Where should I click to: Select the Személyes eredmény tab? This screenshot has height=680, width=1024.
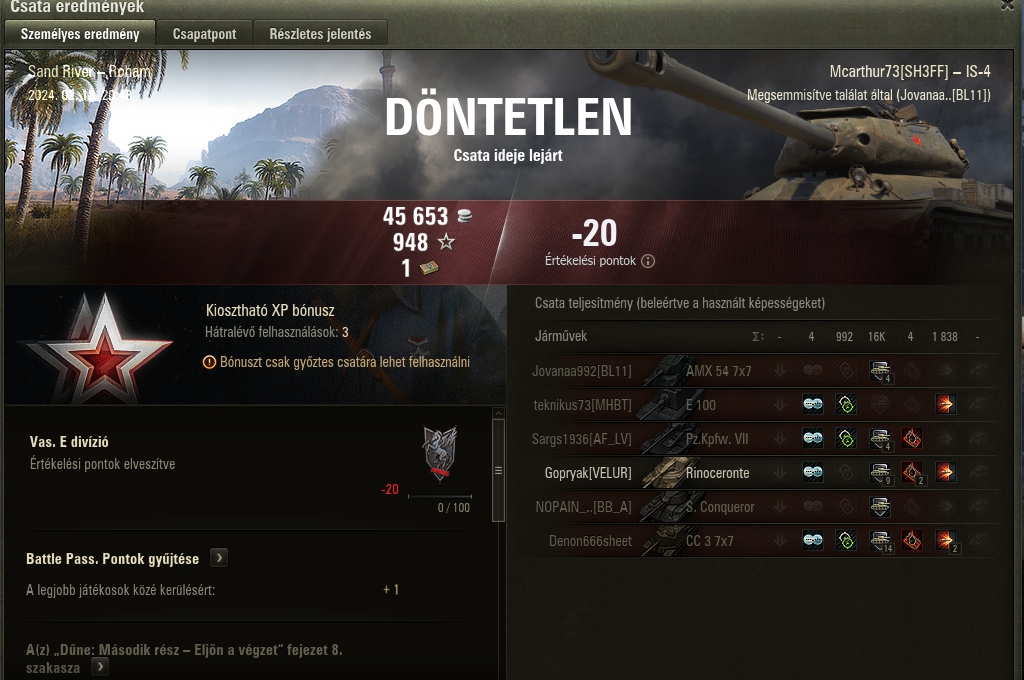pos(80,33)
